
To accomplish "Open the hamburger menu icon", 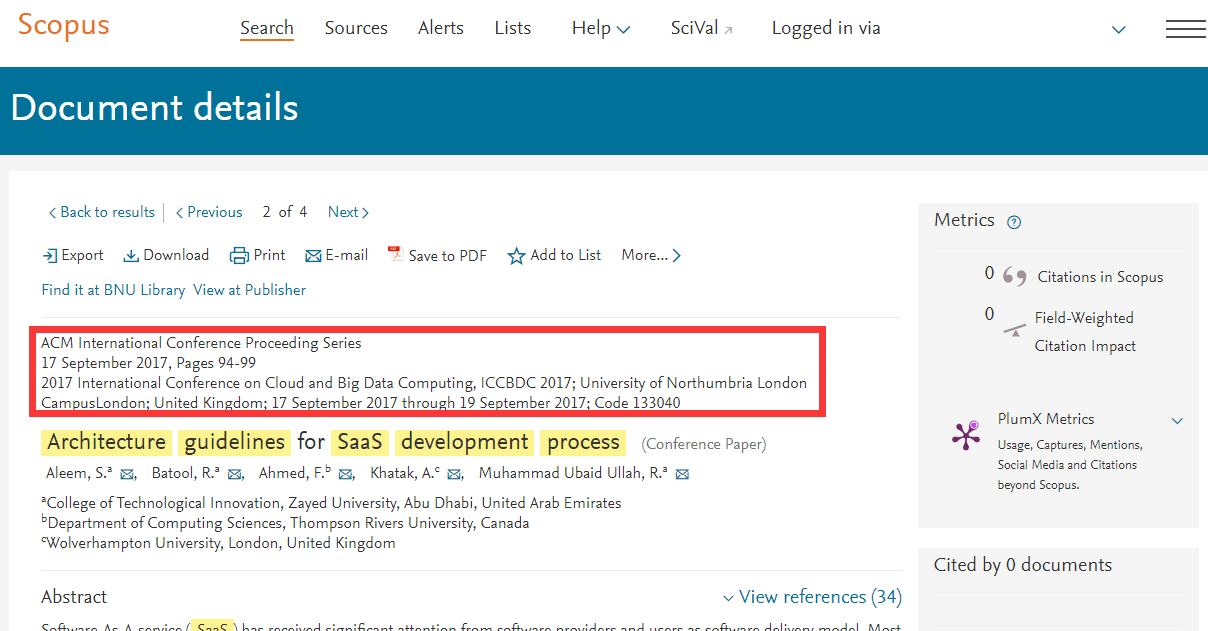I will point(1186,29).
